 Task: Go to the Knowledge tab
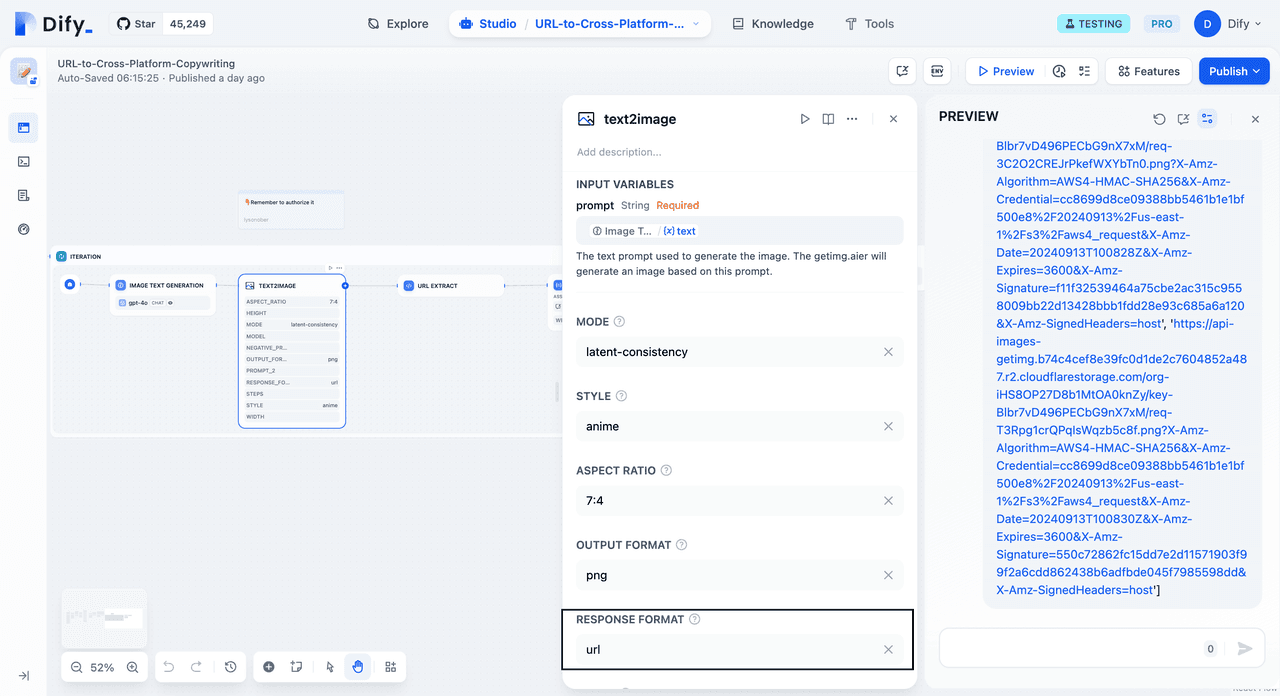coord(772,24)
